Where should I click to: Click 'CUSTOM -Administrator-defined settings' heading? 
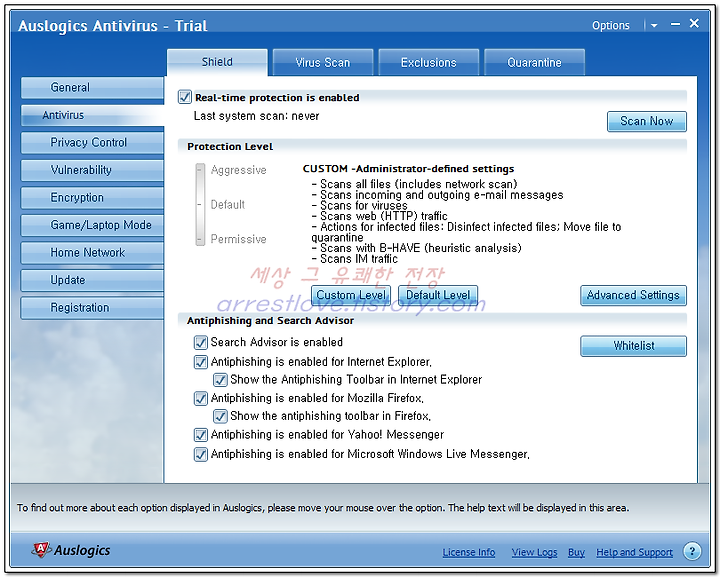tap(408, 169)
